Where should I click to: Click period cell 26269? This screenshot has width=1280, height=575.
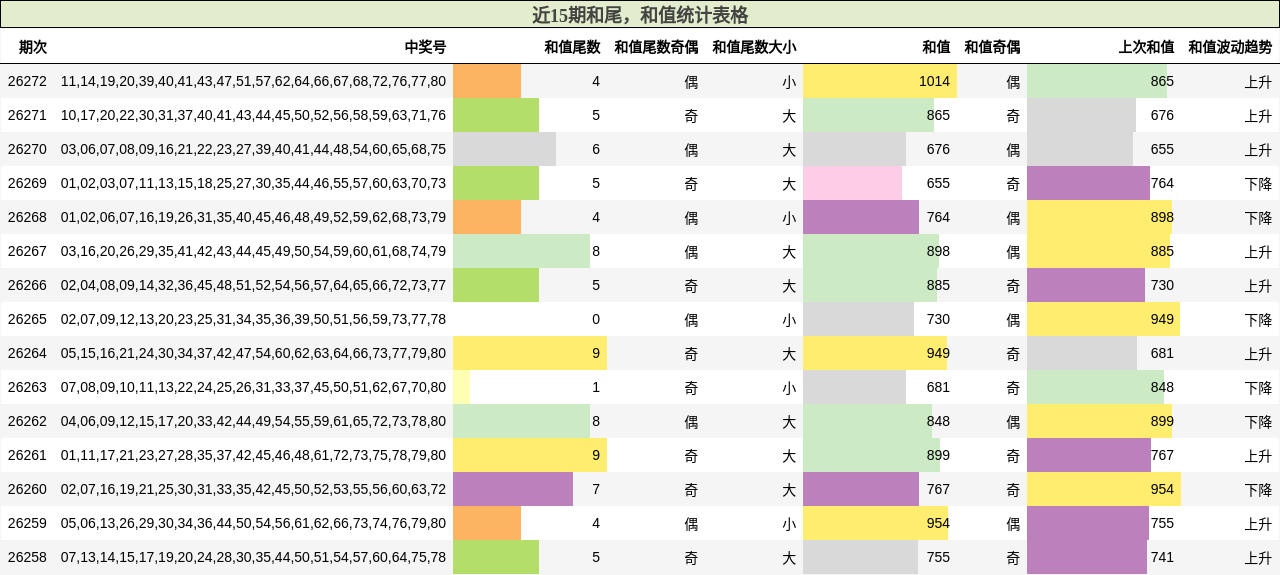tap(27, 183)
